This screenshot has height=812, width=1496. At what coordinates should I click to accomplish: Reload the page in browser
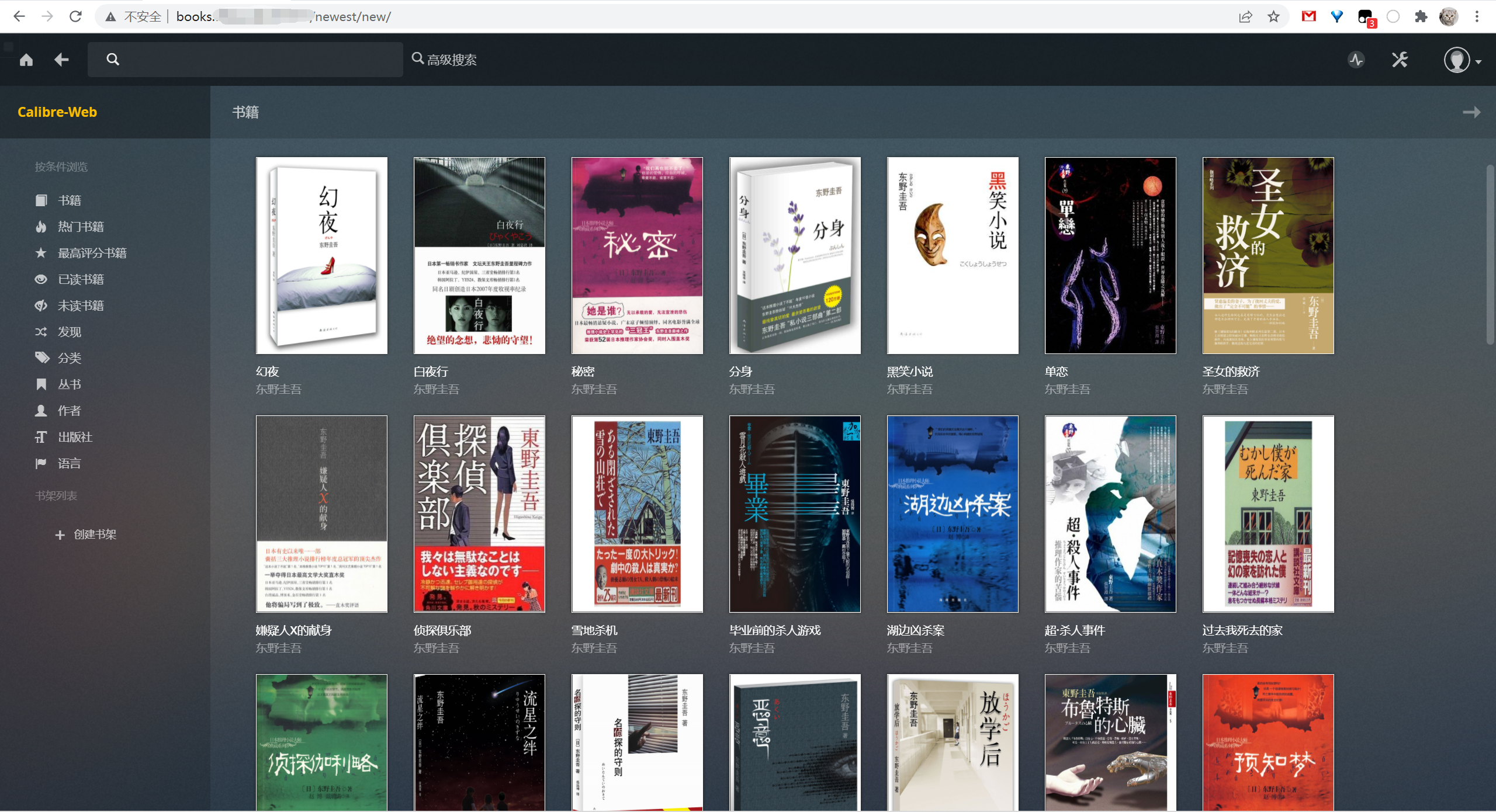[x=75, y=16]
